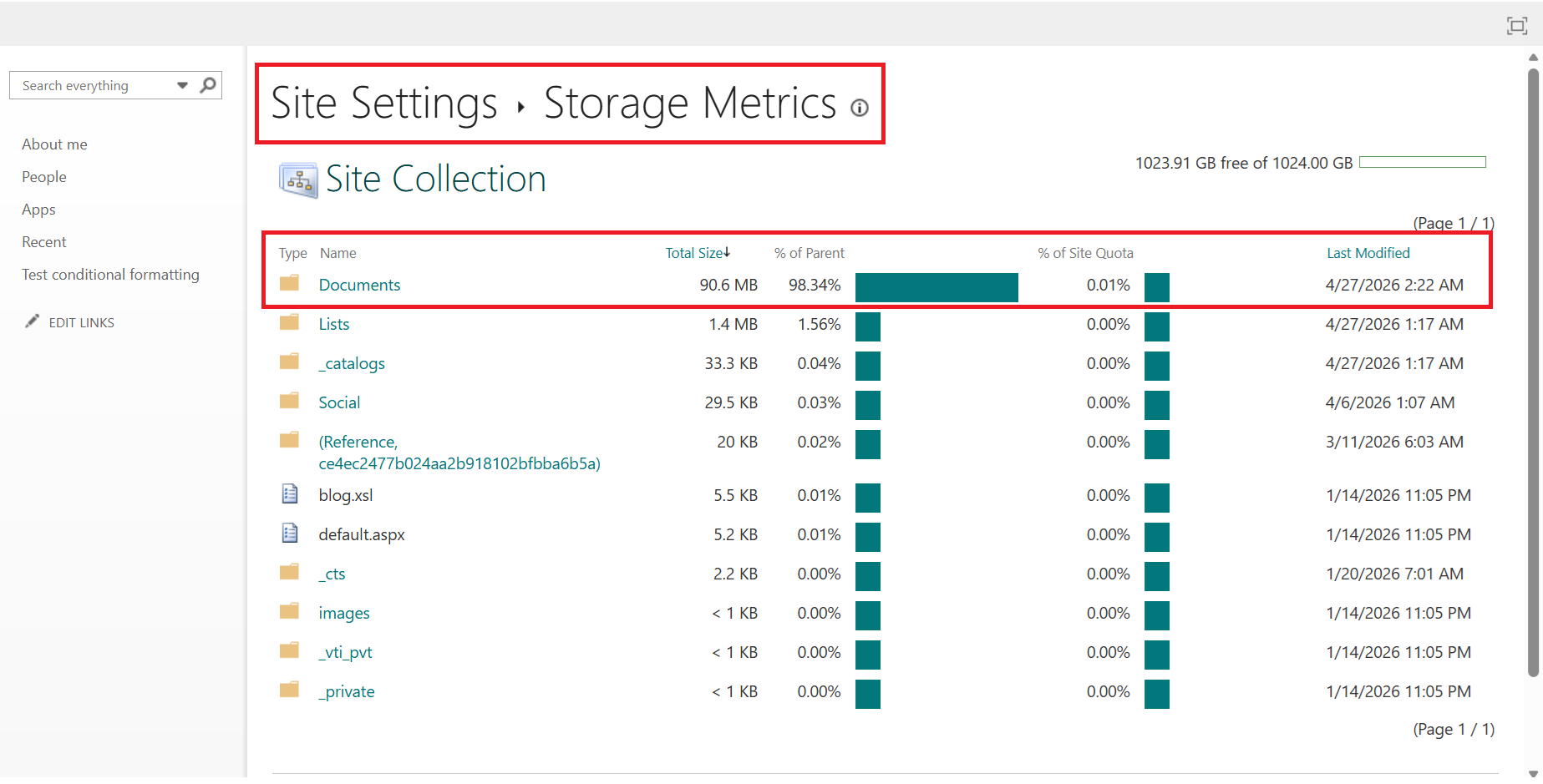Open the Documents folder link

(359, 285)
